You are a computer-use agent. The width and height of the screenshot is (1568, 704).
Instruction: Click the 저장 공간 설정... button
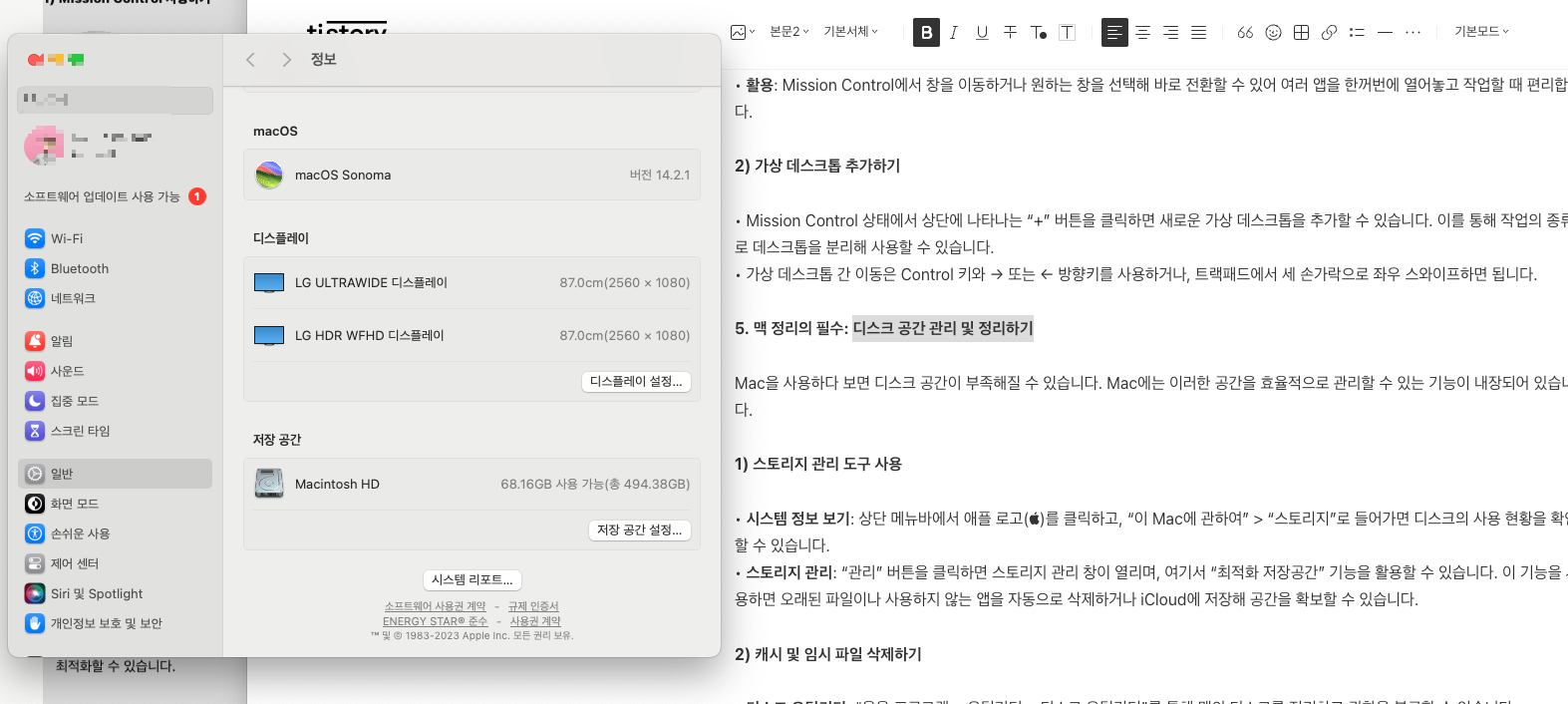click(639, 530)
